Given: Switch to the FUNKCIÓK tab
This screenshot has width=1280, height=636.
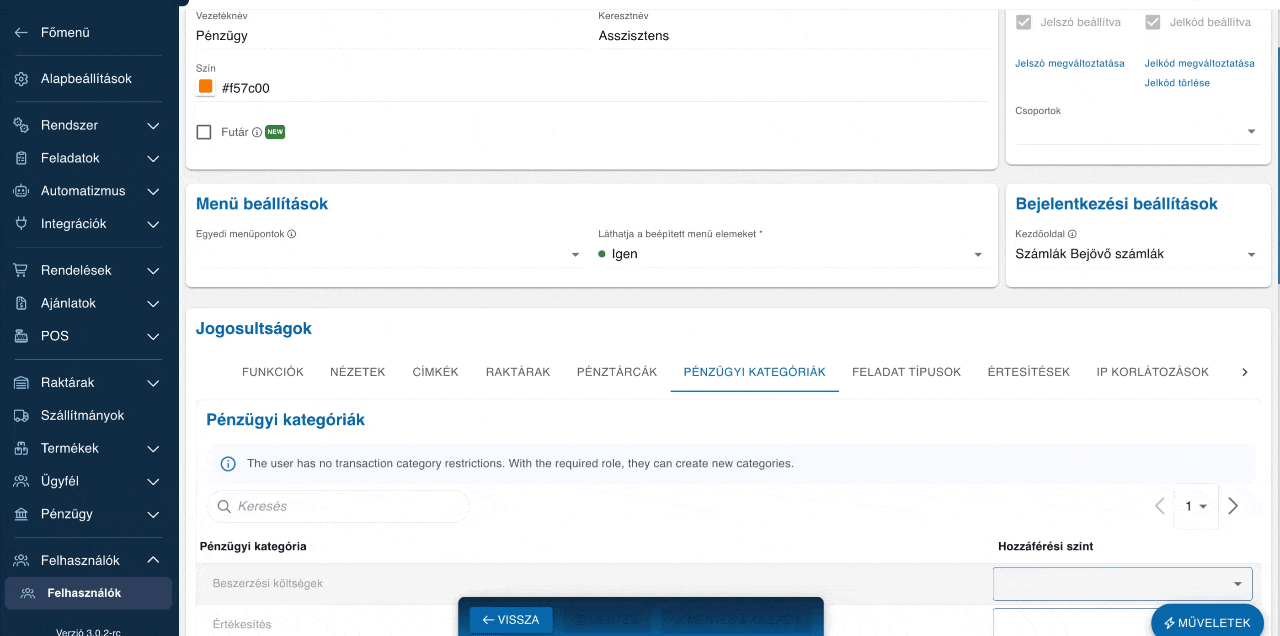Looking at the screenshot, I should pos(273,372).
